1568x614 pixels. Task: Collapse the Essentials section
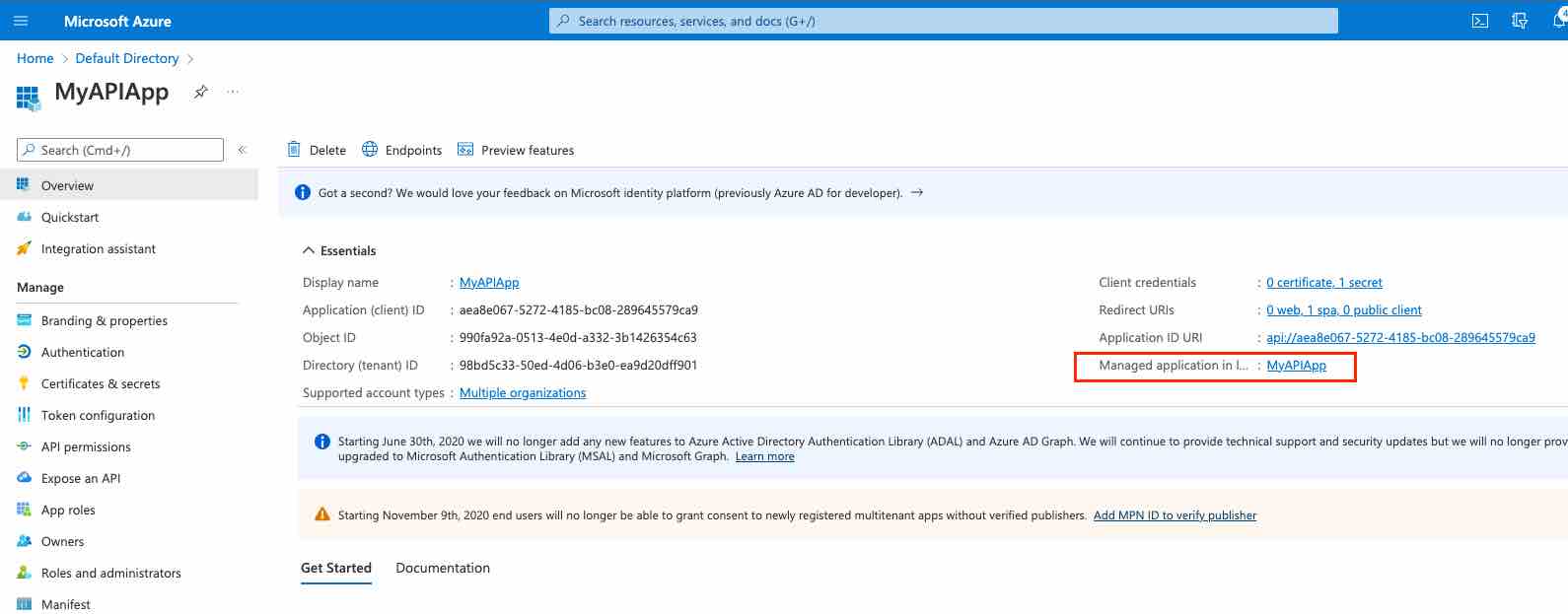[x=309, y=250]
